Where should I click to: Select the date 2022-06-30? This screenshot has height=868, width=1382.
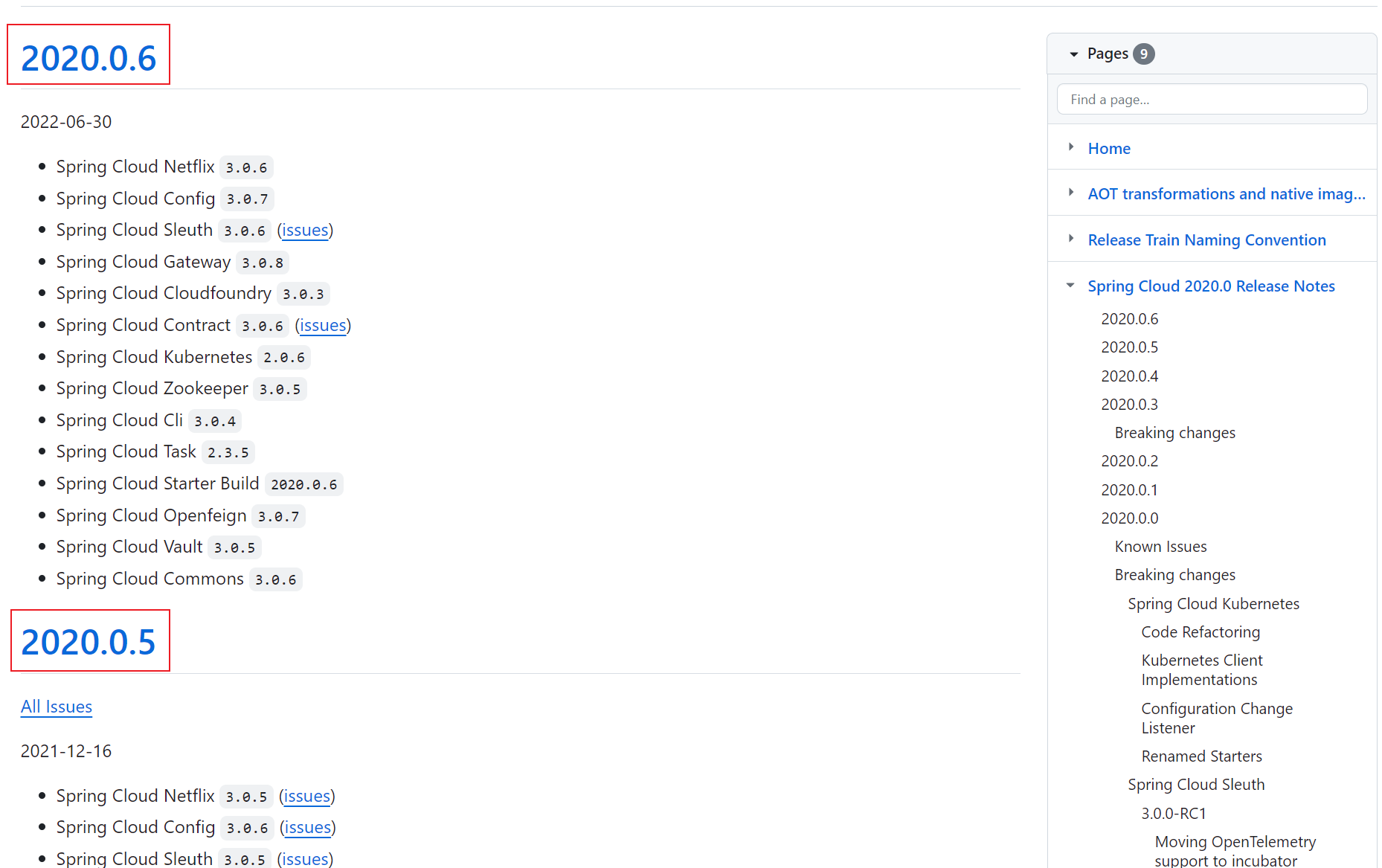(x=66, y=122)
